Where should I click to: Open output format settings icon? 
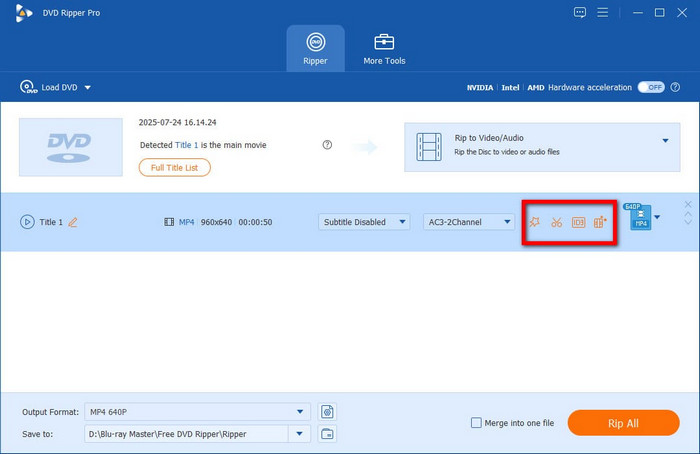pyautogui.click(x=328, y=412)
